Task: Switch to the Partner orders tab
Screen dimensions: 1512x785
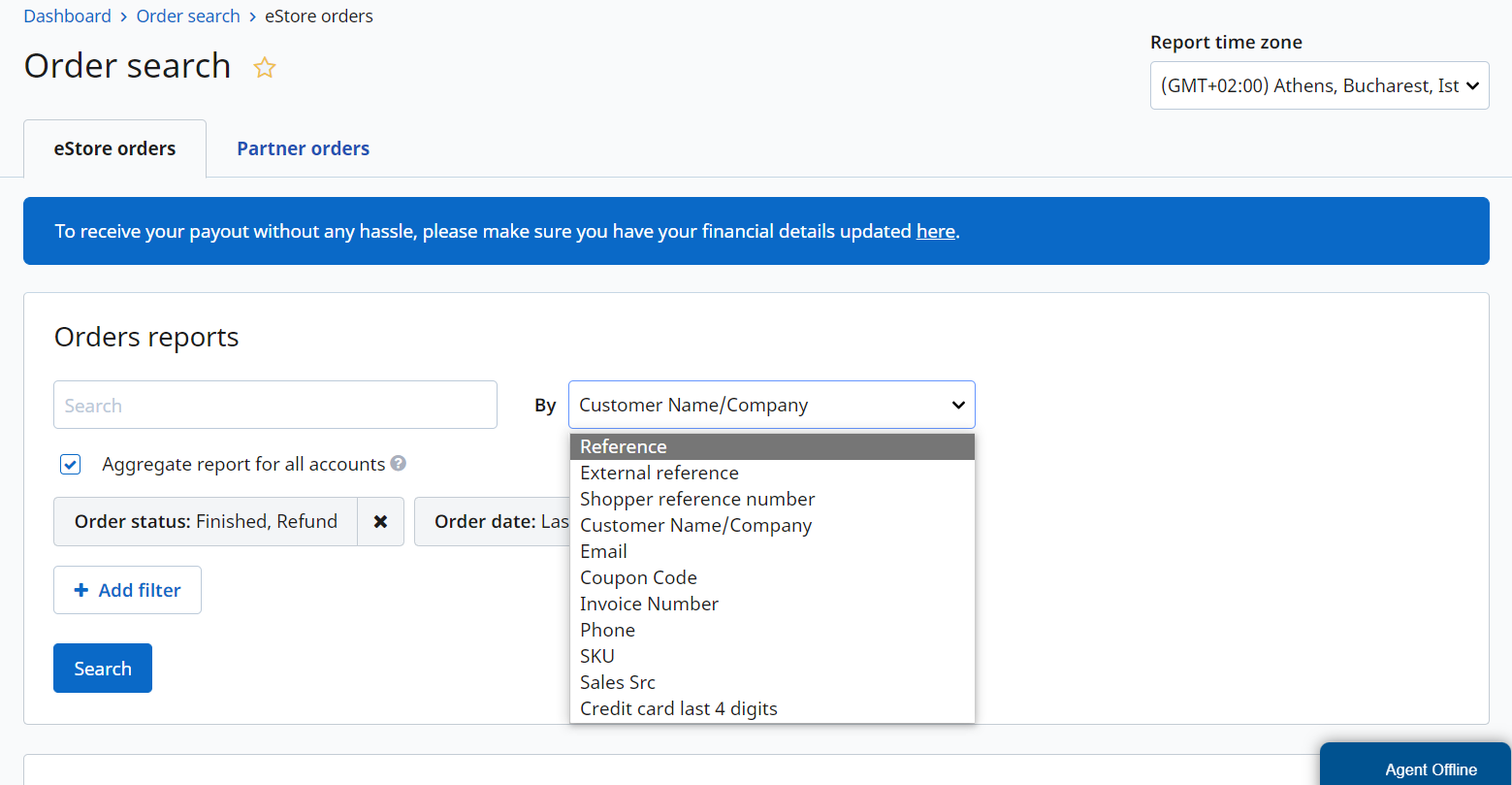Action: click(x=303, y=147)
